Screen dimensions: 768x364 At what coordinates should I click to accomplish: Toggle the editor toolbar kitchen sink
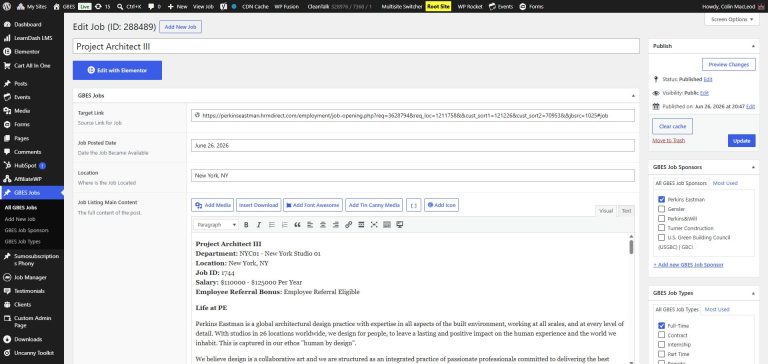[x=387, y=225]
